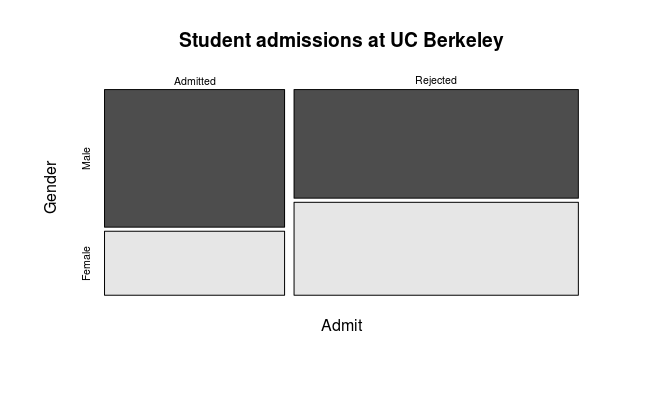This screenshot has height=394, width=645.
Task: Click the Female Admitted light rectangle
Action: click(195, 263)
